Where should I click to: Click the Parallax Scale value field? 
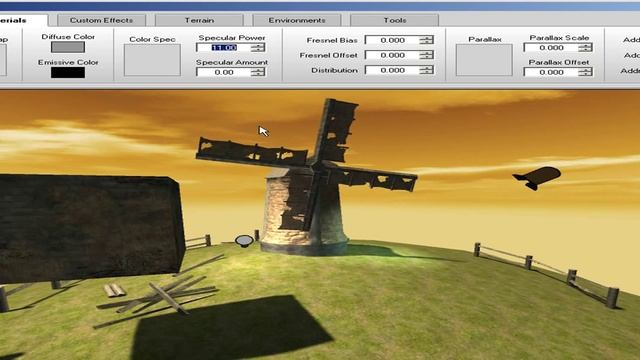click(551, 47)
